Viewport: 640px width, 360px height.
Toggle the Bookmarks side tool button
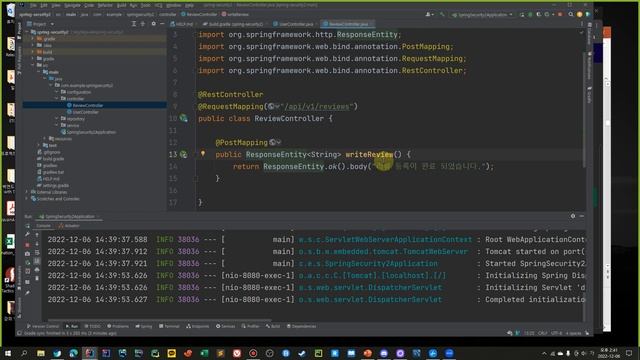tap(19, 278)
